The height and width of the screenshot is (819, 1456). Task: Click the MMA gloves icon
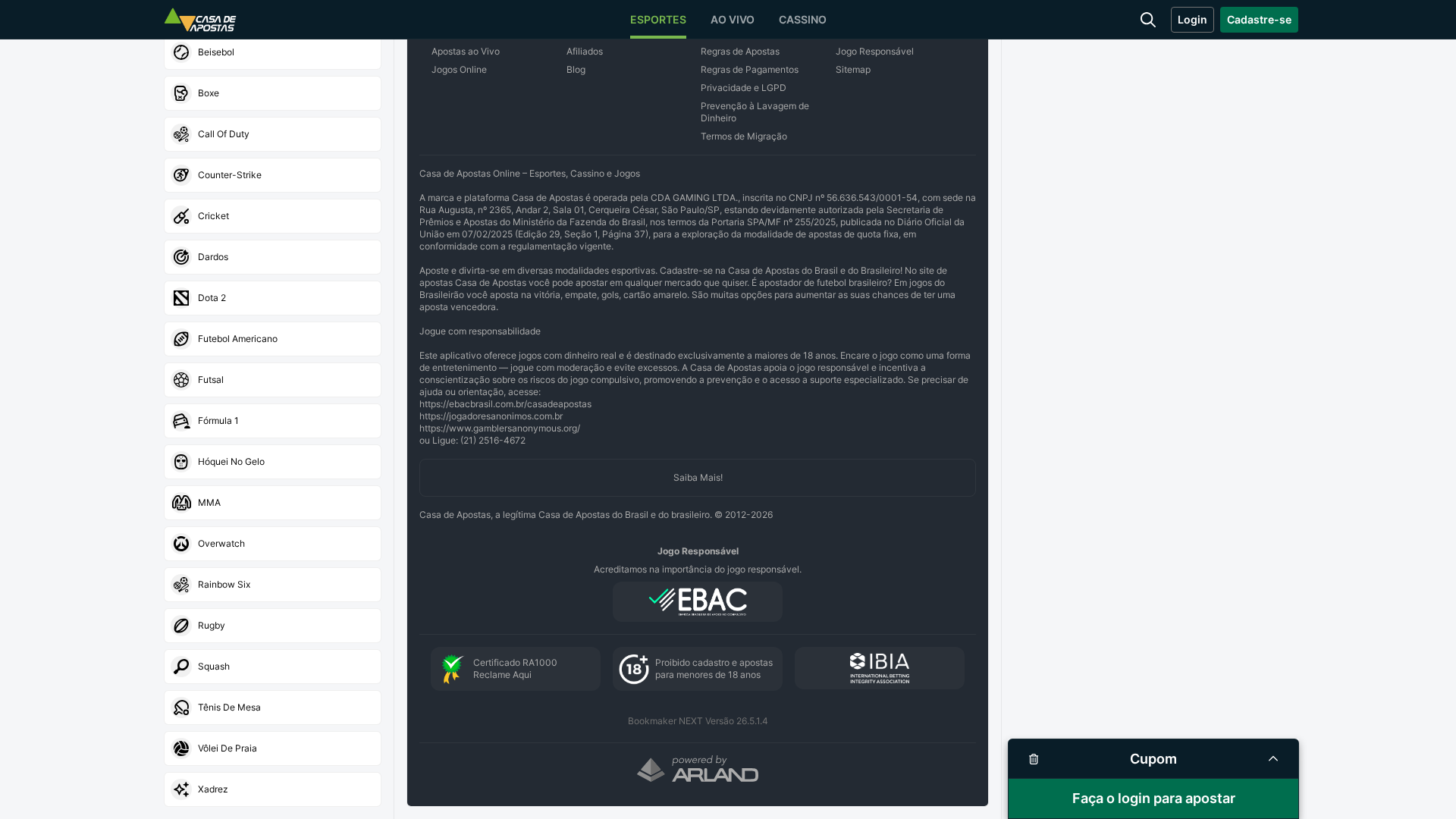click(x=181, y=503)
